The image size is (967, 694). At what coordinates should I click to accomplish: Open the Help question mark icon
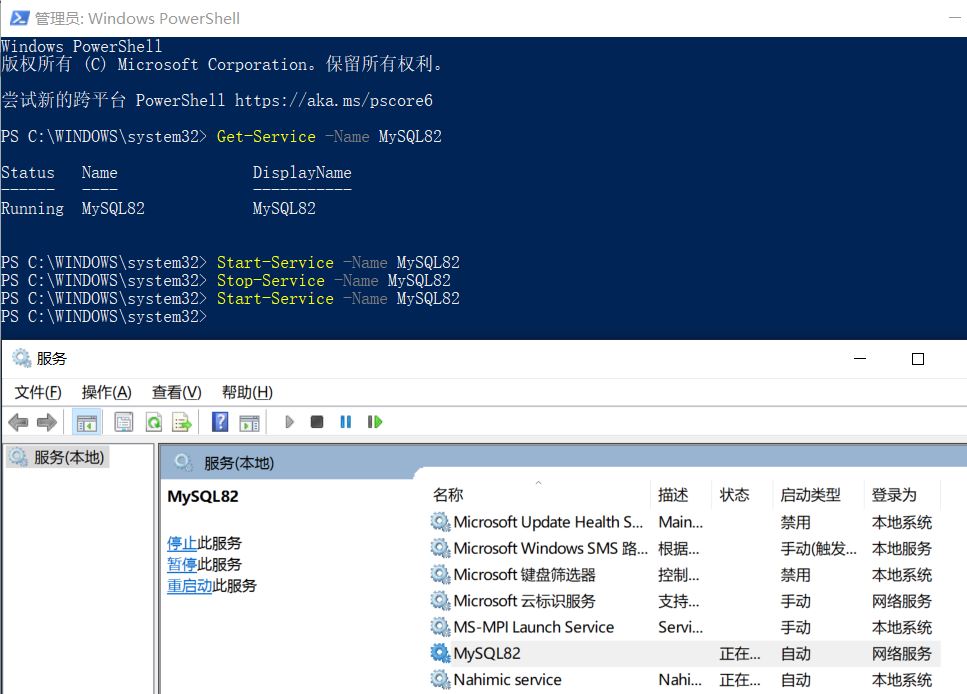coord(220,423)
